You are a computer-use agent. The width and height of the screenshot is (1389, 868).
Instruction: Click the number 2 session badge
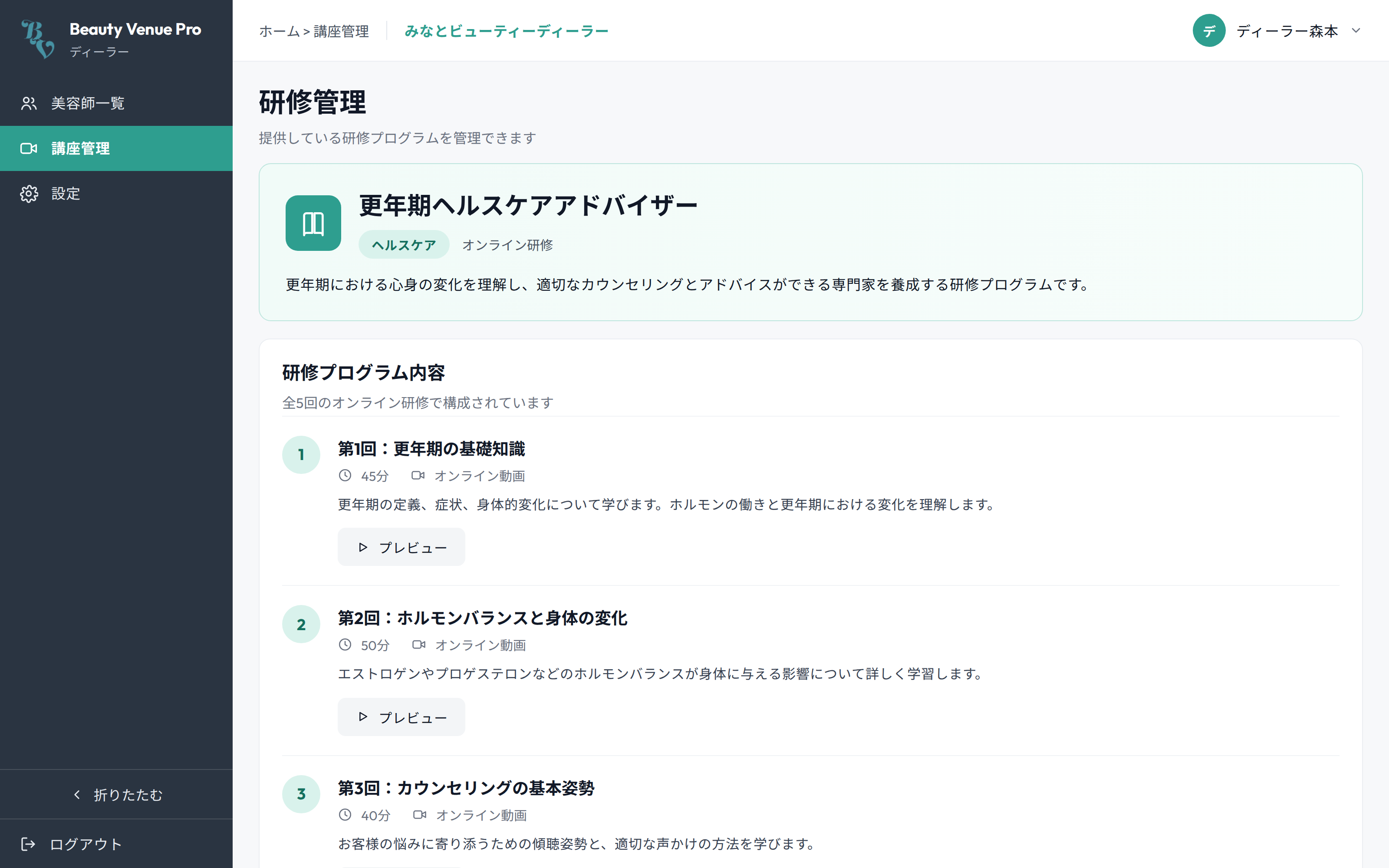point(301,624)
